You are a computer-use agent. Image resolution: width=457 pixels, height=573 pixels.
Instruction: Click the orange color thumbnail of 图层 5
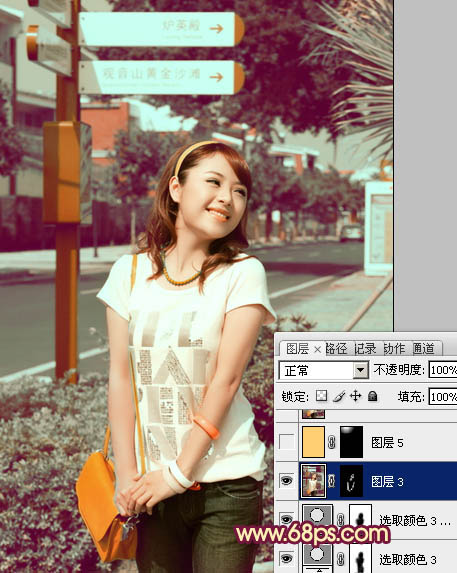[313, 442]
